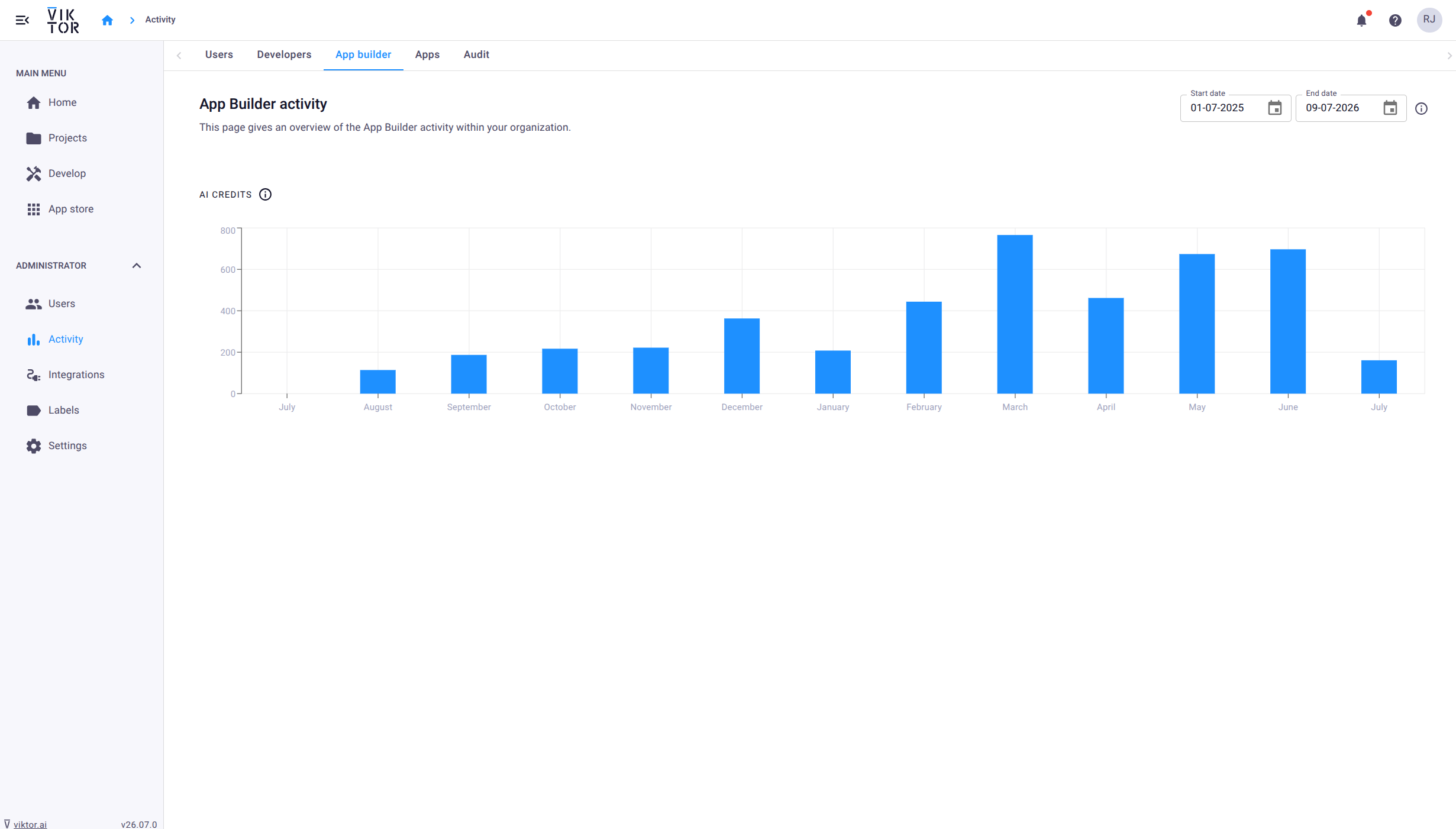Viewport: 1456px width, 829px height.
Task: Click the Labels tag icon
Action: pos(34,410)
